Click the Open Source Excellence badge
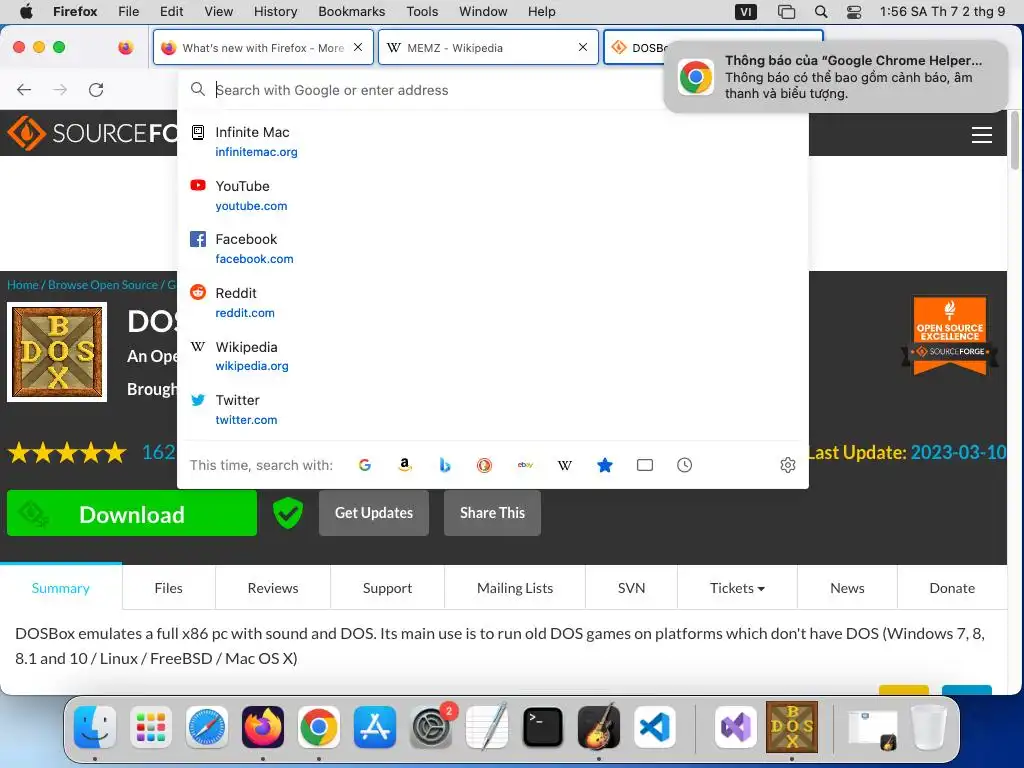 coord(950,336)
